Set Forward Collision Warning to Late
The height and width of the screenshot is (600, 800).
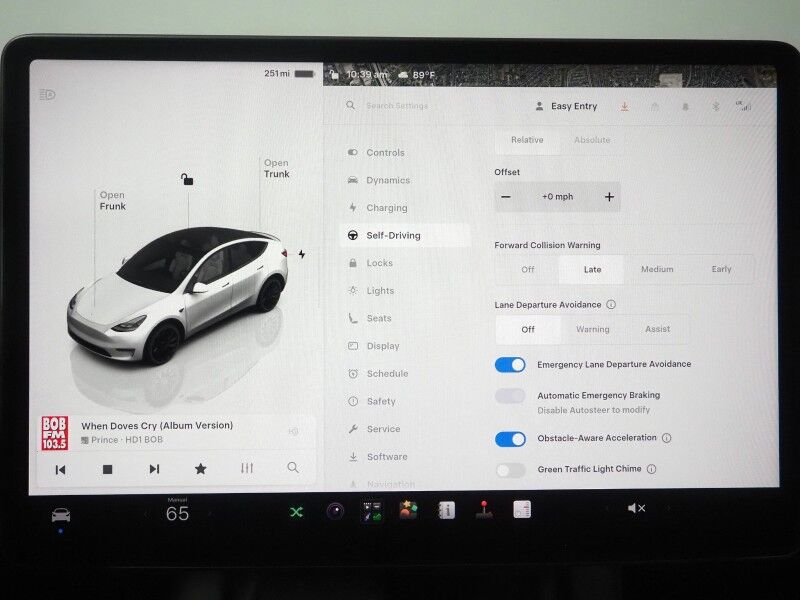click(x=592, y=269)
